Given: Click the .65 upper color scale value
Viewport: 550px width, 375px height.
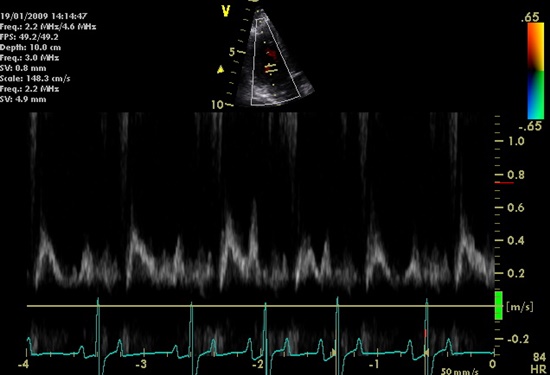Looking at the screenshot, I should 530,17.
